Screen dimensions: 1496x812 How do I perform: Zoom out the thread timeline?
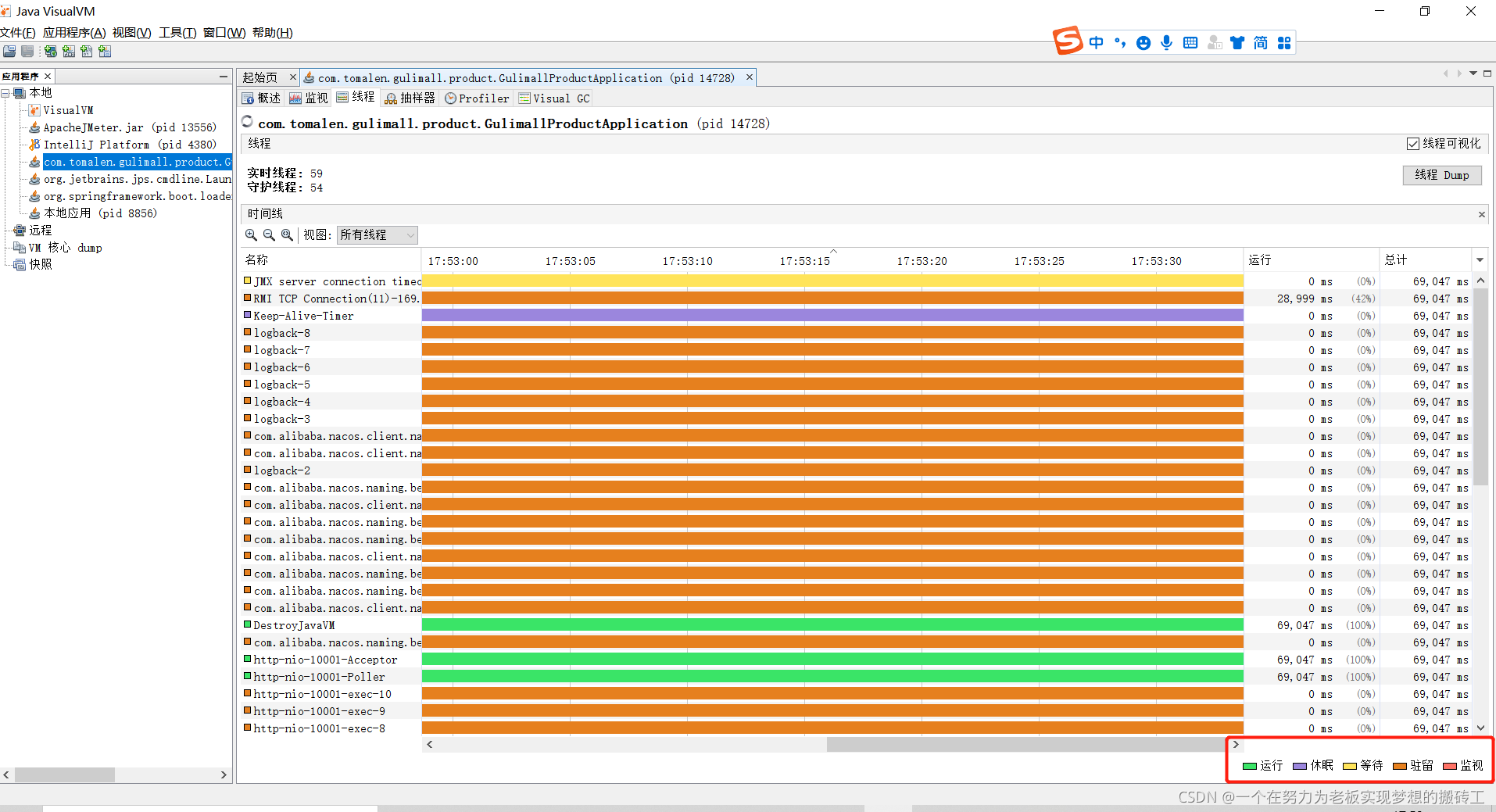click(269, 234)
